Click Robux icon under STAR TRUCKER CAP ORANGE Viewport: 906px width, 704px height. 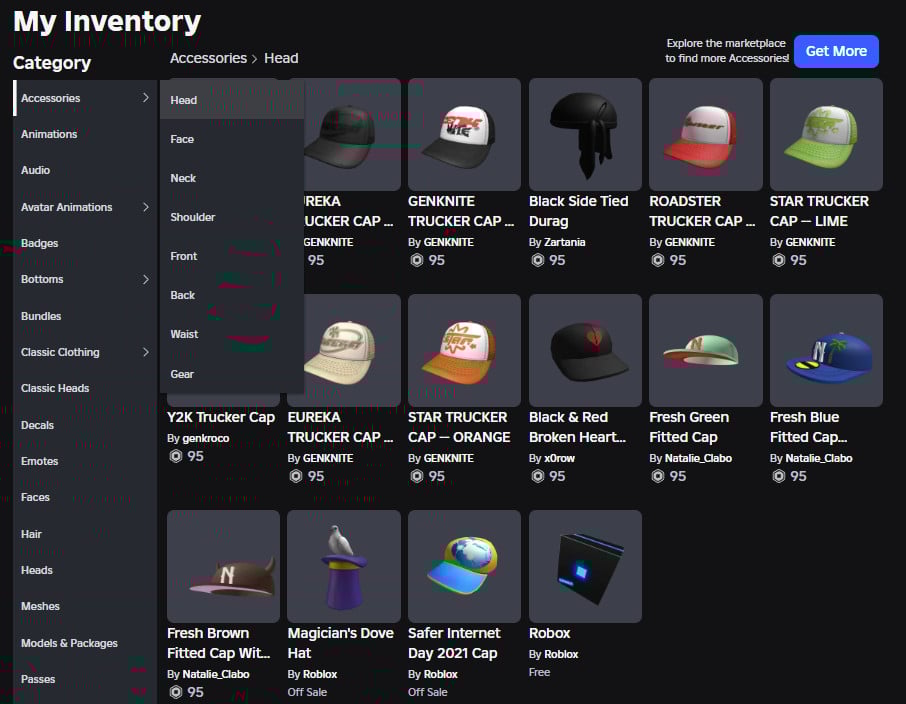pyautogui.click(x=417, y=476)
